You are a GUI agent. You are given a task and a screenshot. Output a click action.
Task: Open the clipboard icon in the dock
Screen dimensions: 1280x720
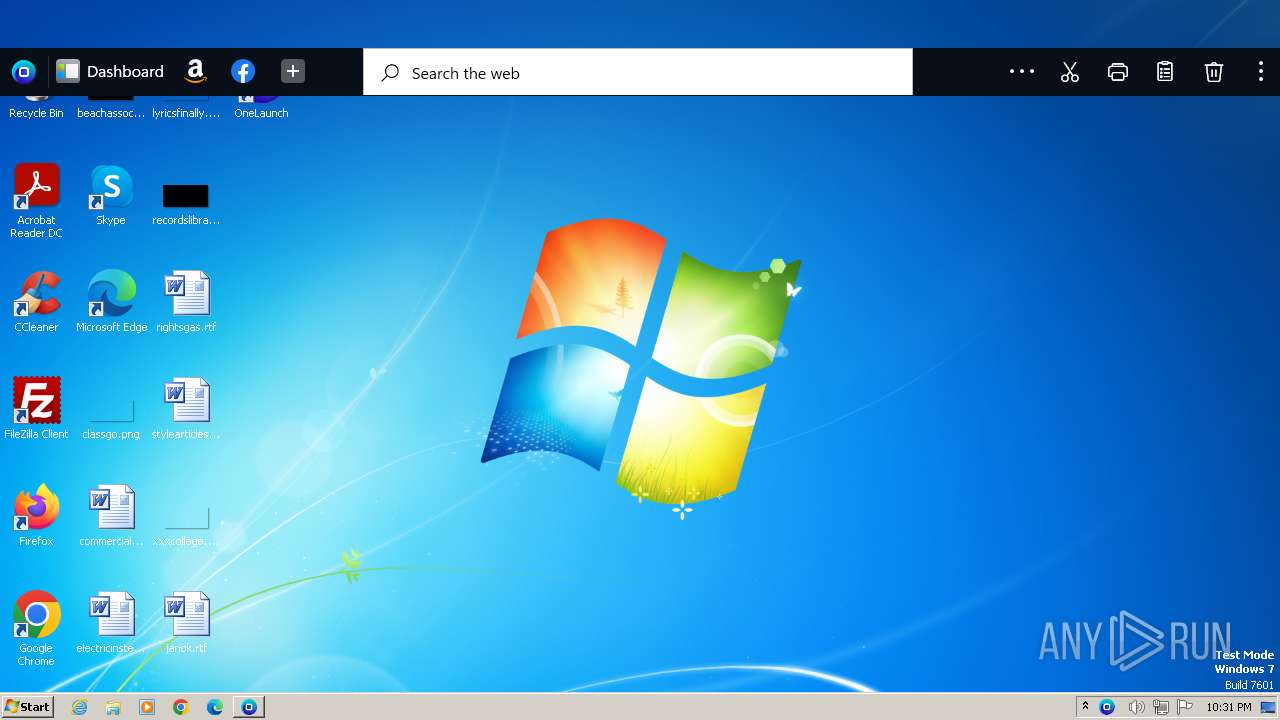(x=1165, y=72)
